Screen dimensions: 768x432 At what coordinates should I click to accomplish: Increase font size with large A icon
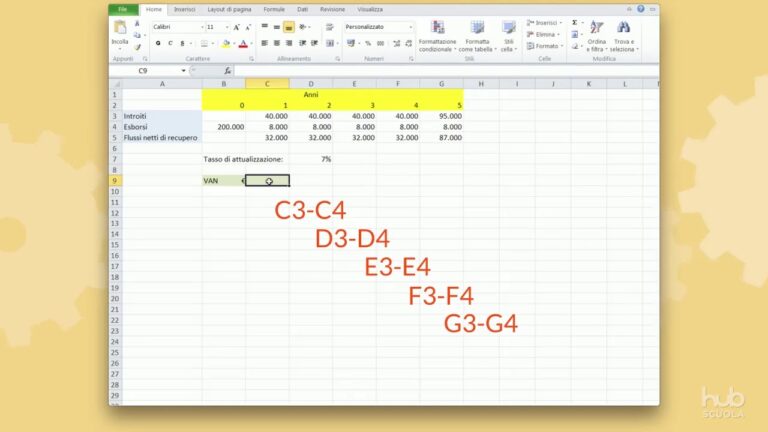pyautogui.click(x=237, y=27)
